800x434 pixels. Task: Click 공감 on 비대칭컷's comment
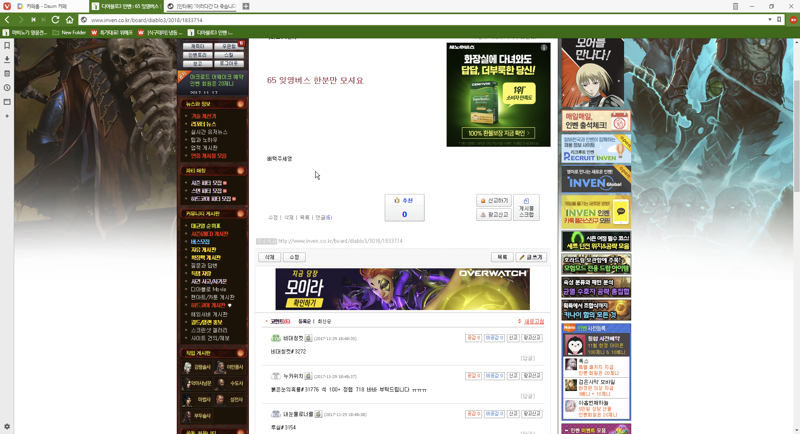click(473, 338)
